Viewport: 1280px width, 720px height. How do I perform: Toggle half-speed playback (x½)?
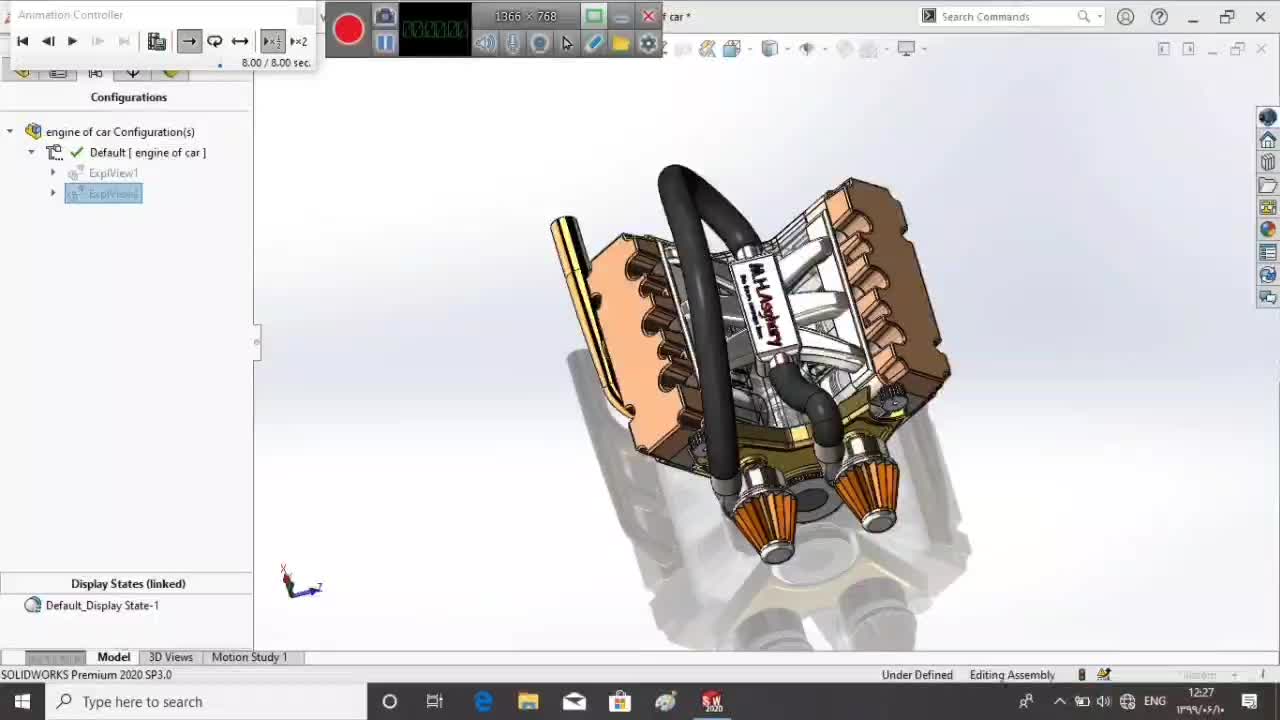272,41
